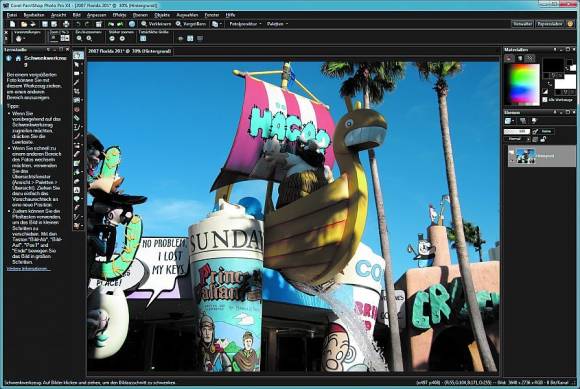Toggle the Alle Werkzeuge checkbox
The height and width of the screenshot is (389, 580).
pos(545,99)
